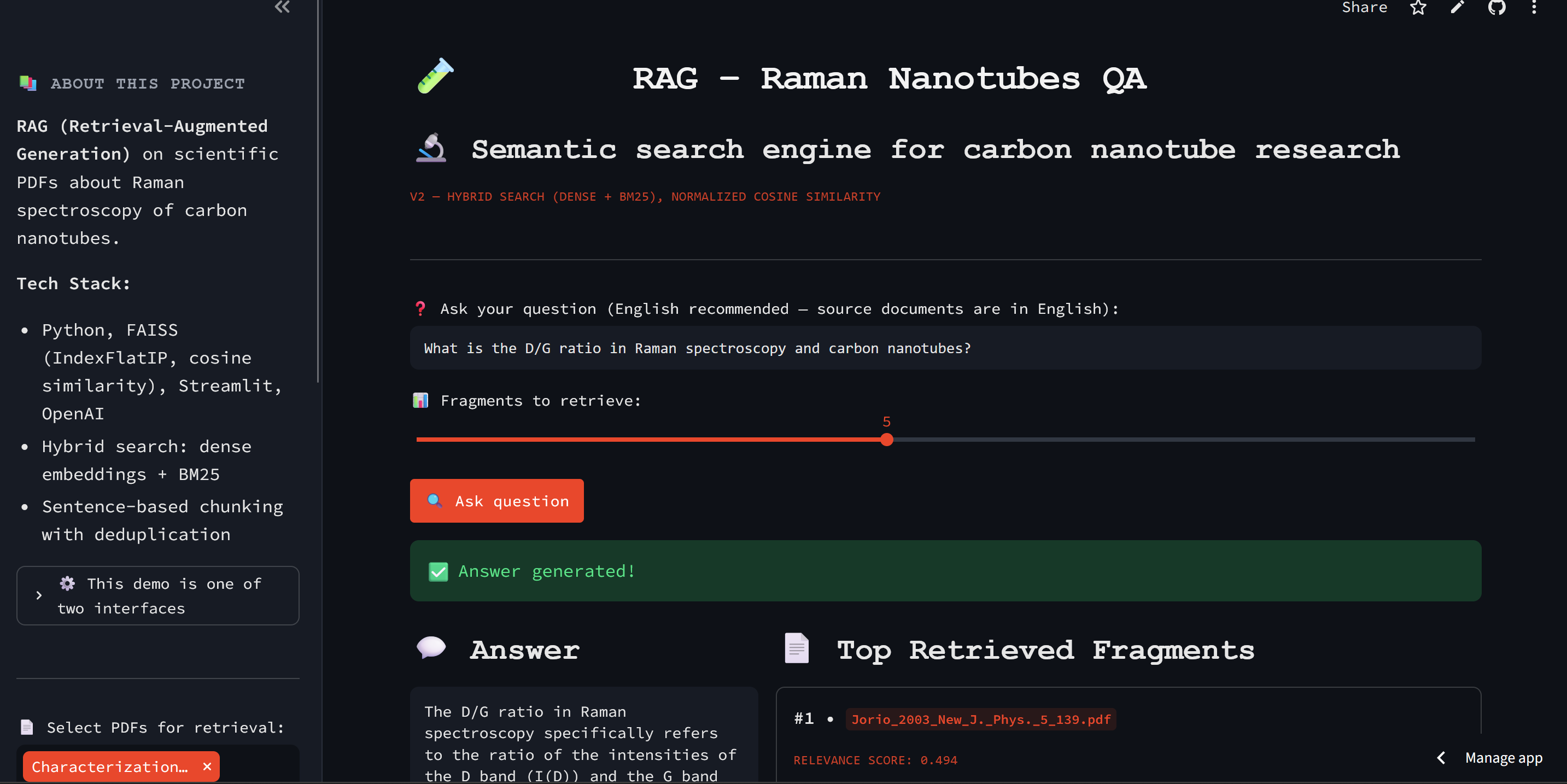
Task: Click the microscope icon beside the subtitle
Action: pyautogui.click(x=431, y=148)
